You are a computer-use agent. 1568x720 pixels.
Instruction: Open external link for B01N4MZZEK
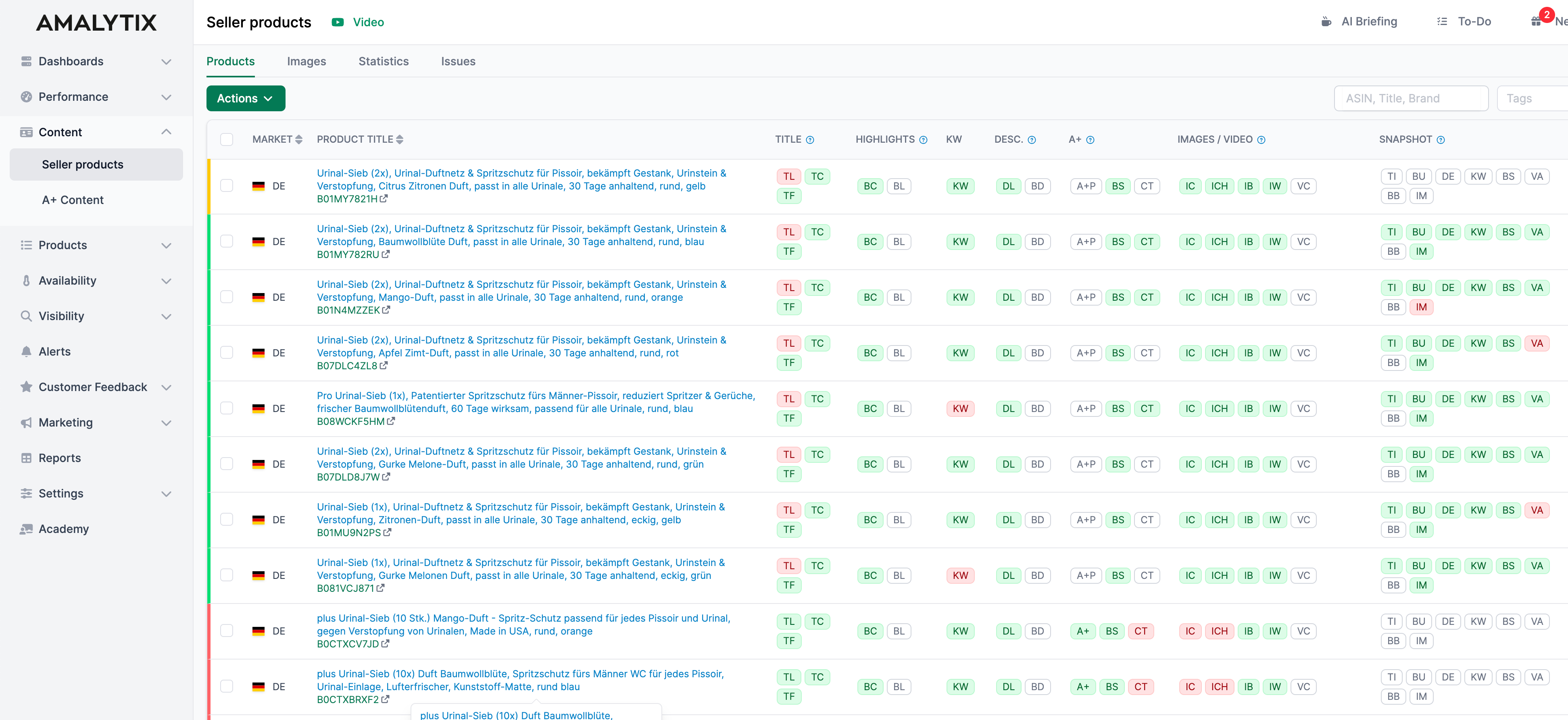386,310
